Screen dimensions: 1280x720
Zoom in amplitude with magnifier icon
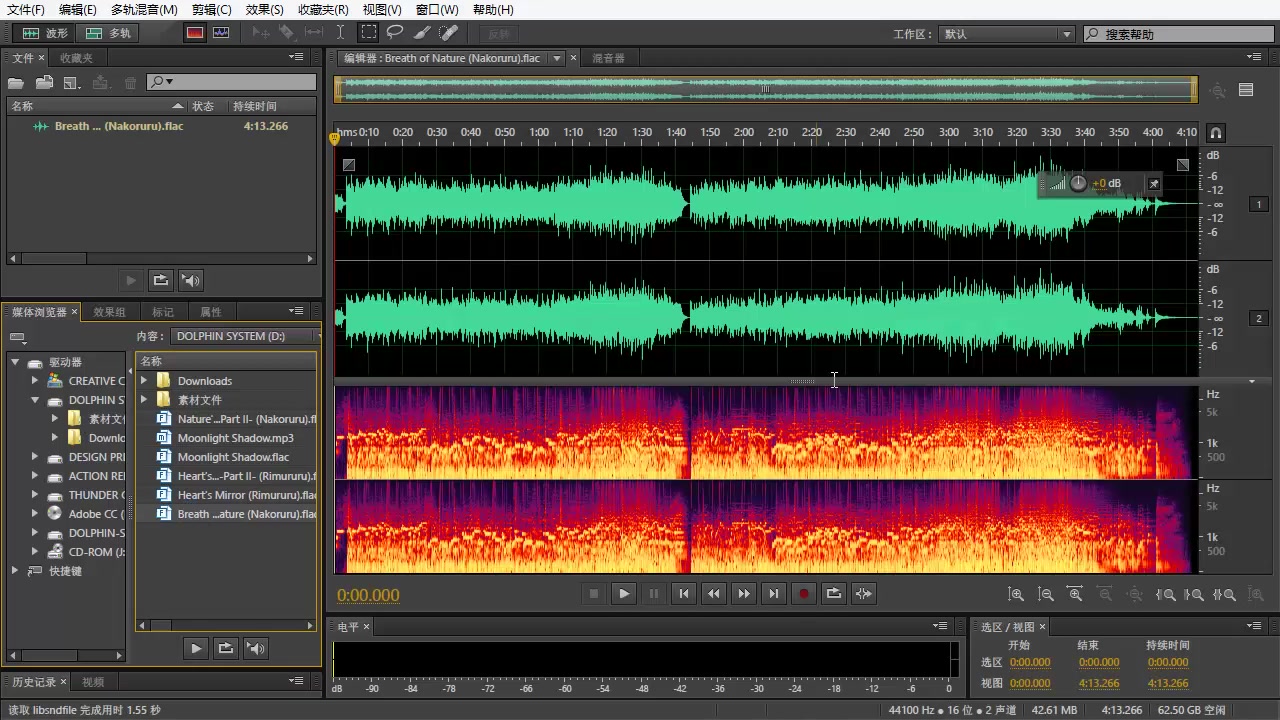click(1016, 594)
